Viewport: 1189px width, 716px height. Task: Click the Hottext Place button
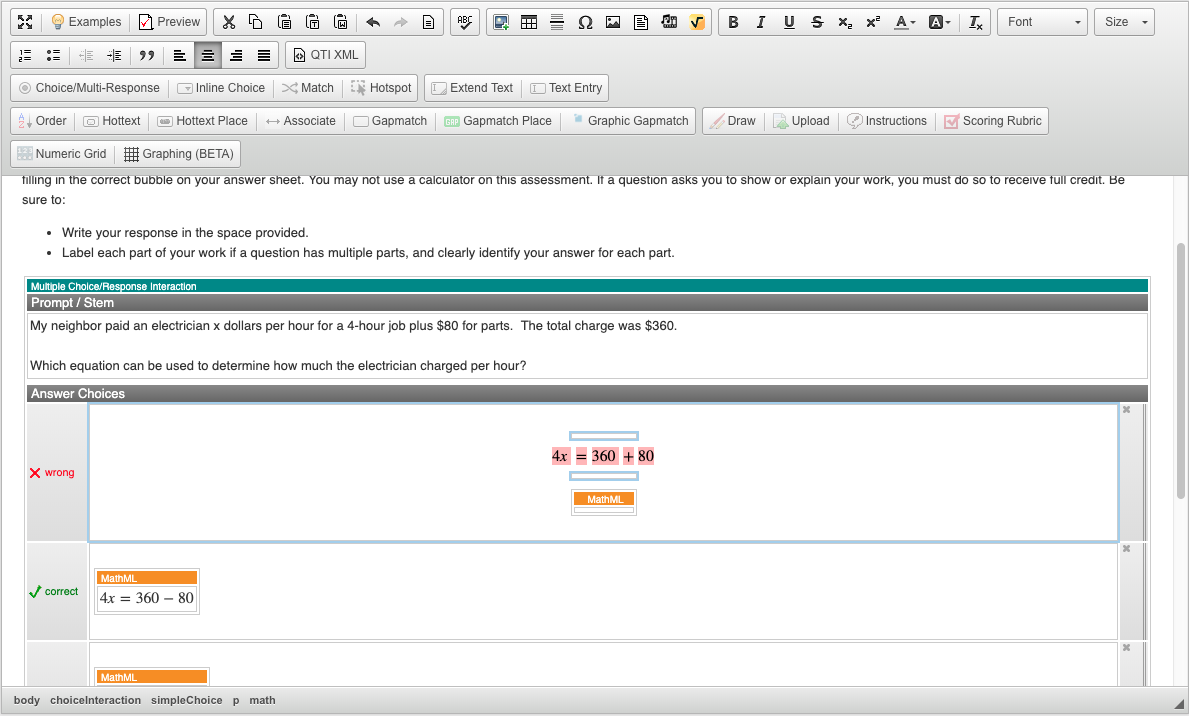coord(202,121)
